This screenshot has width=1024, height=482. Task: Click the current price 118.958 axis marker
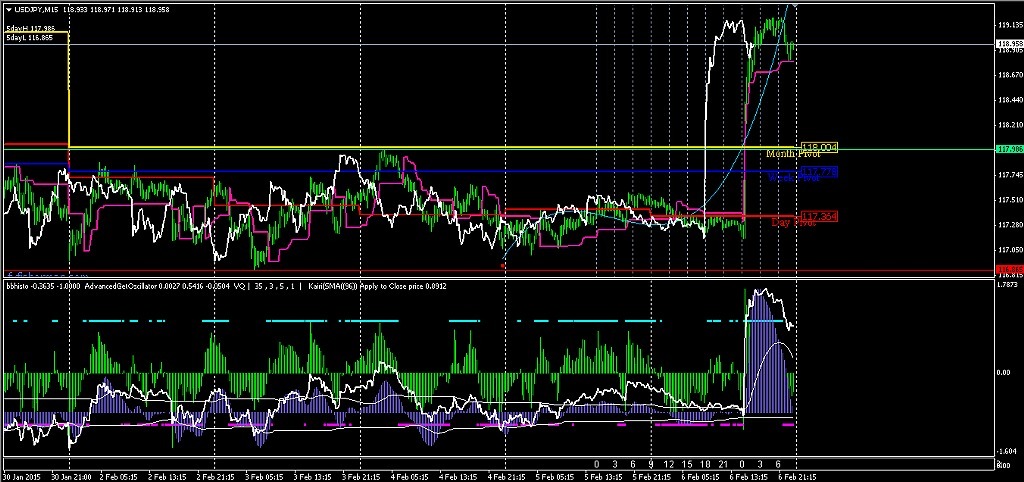(1009, 44)
